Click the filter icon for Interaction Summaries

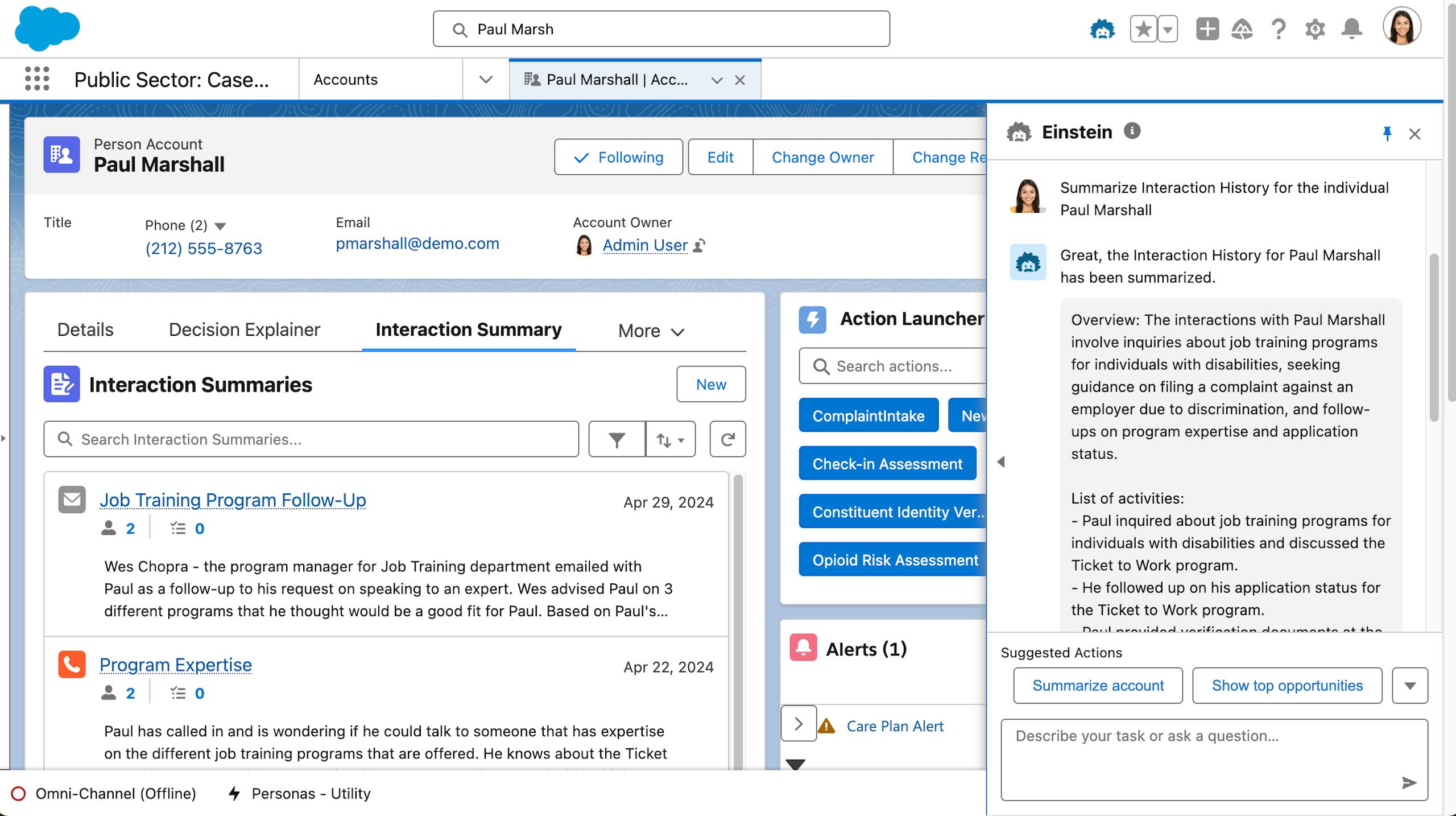(617, 439)
